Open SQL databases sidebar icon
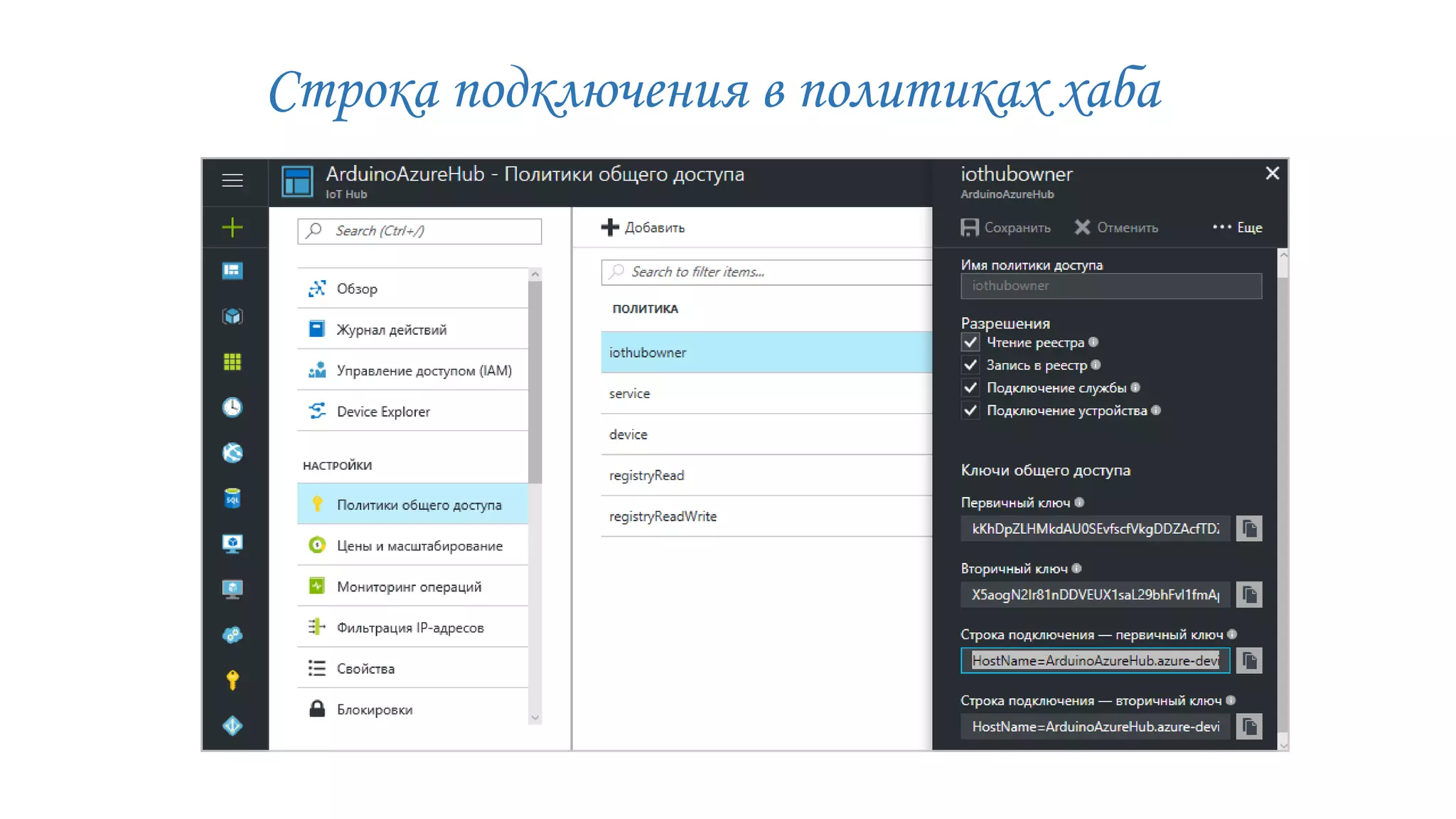The height and width of the screenshot is (819, 1456). click(232, 498)
